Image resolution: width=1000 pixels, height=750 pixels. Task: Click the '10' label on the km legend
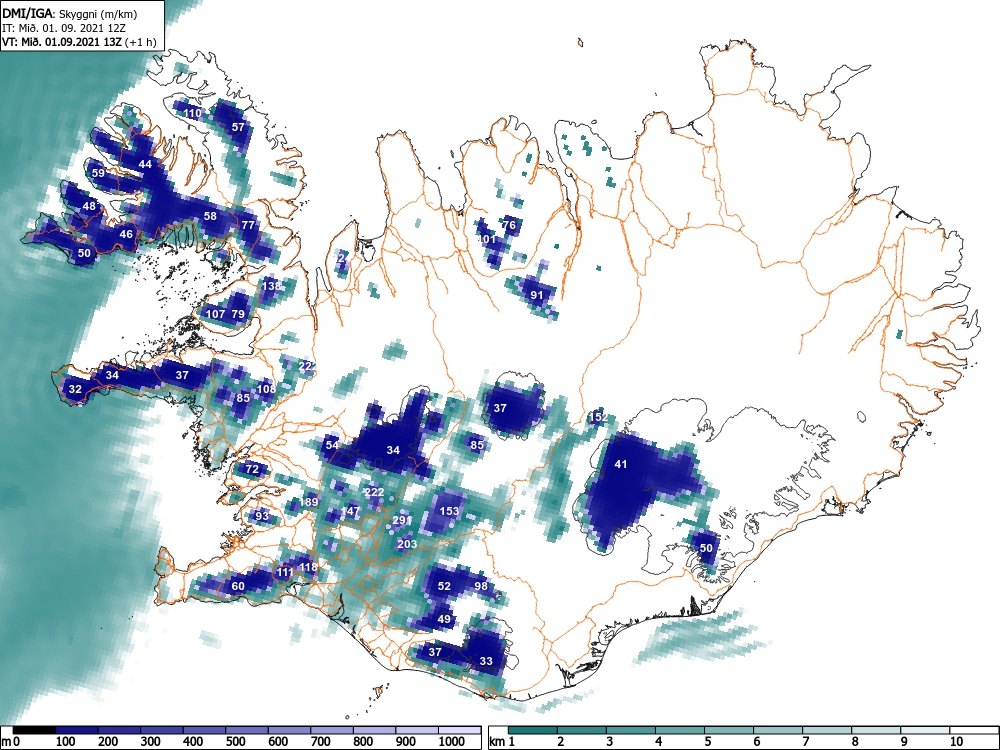tap(957, 741)
